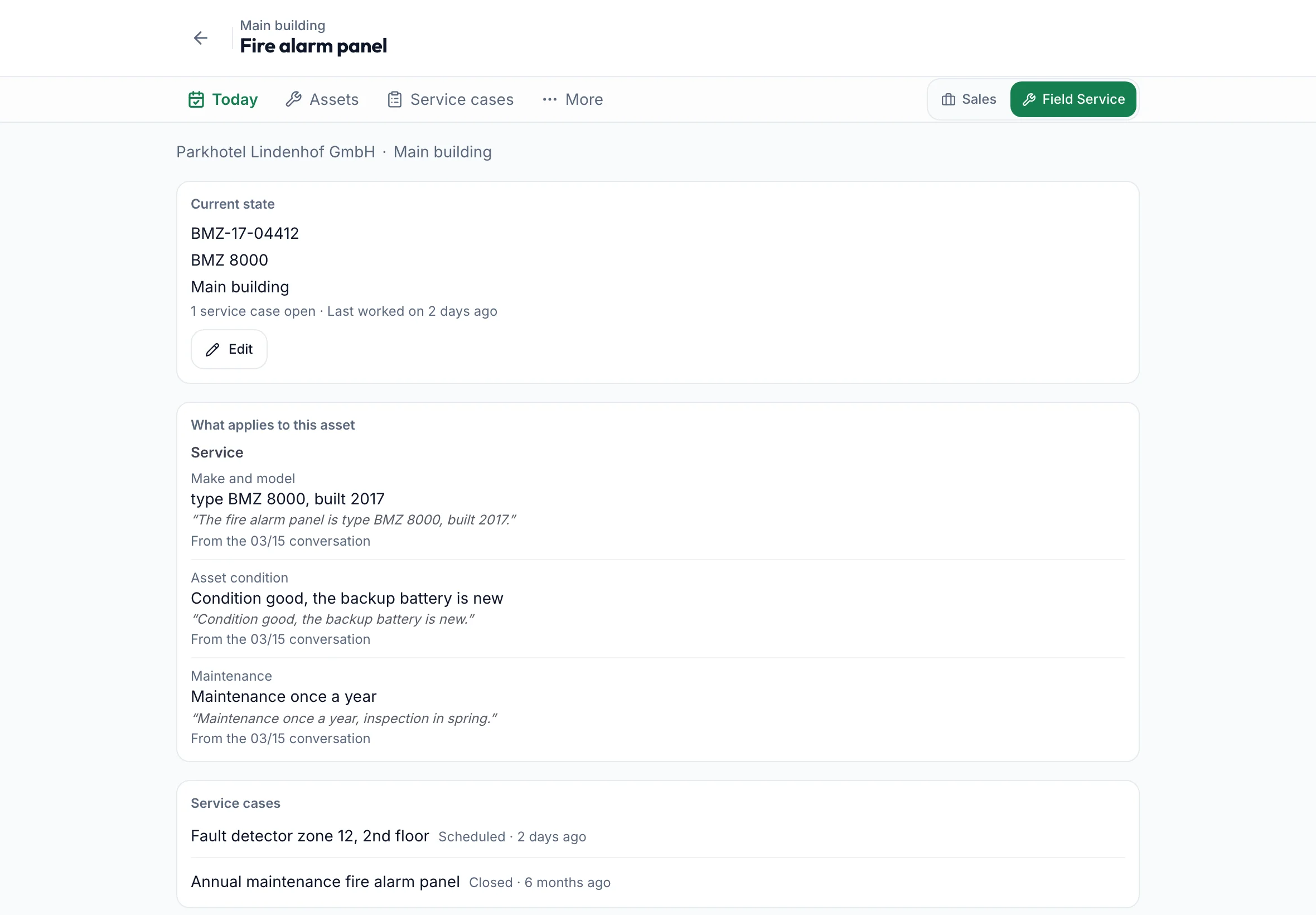The height and width of the screenshot is (915, 1316).
Task: Click the Assets wrench icon
Action: pos(293,99)
